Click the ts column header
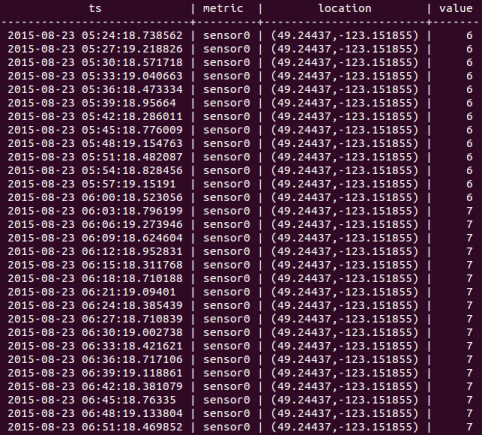The height and width of the screenshot is (435, 482). pos(95,8)
